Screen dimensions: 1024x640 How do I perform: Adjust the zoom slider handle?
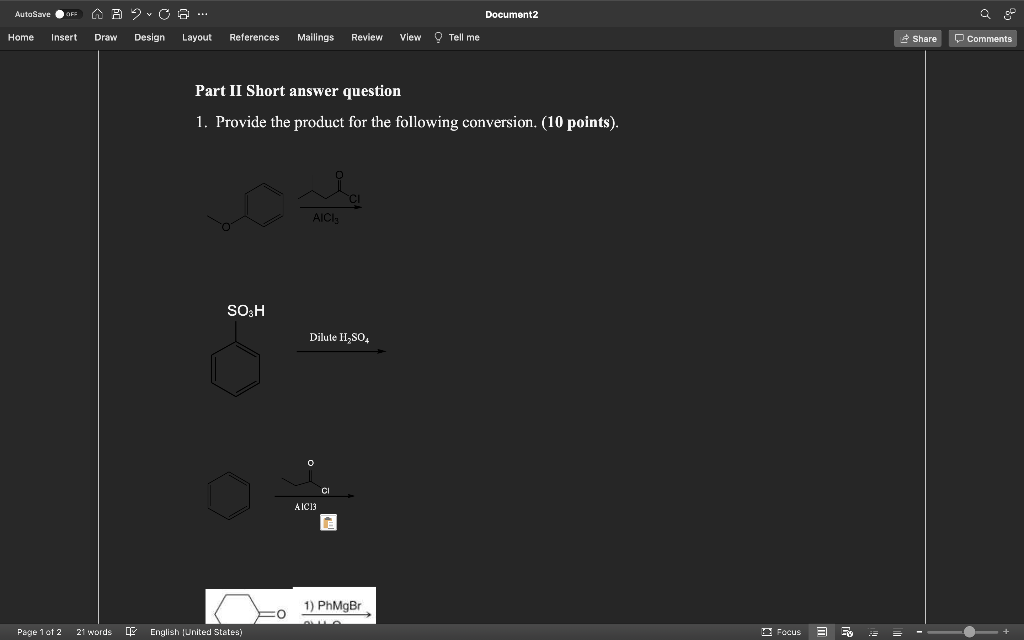(970, 632)
